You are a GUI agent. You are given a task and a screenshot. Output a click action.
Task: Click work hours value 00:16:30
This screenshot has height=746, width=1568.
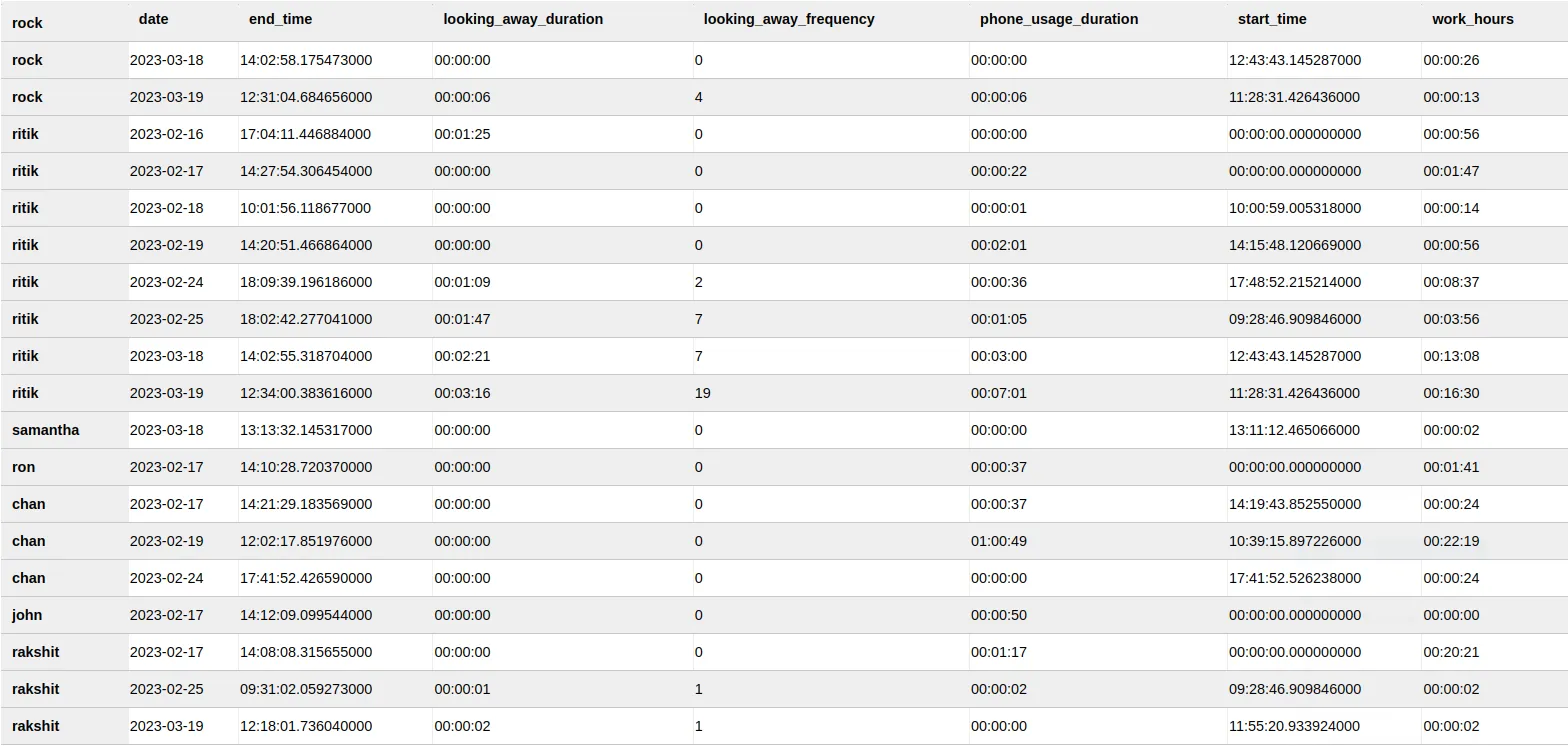coord(1451,393)
